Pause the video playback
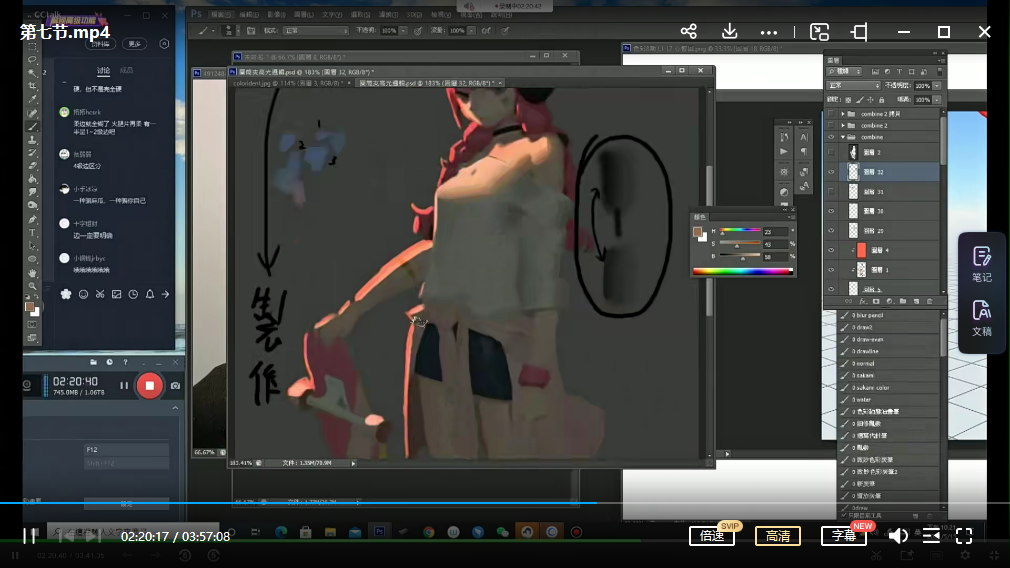Screen dimensions: 1010x568 [x=29, y=536]
